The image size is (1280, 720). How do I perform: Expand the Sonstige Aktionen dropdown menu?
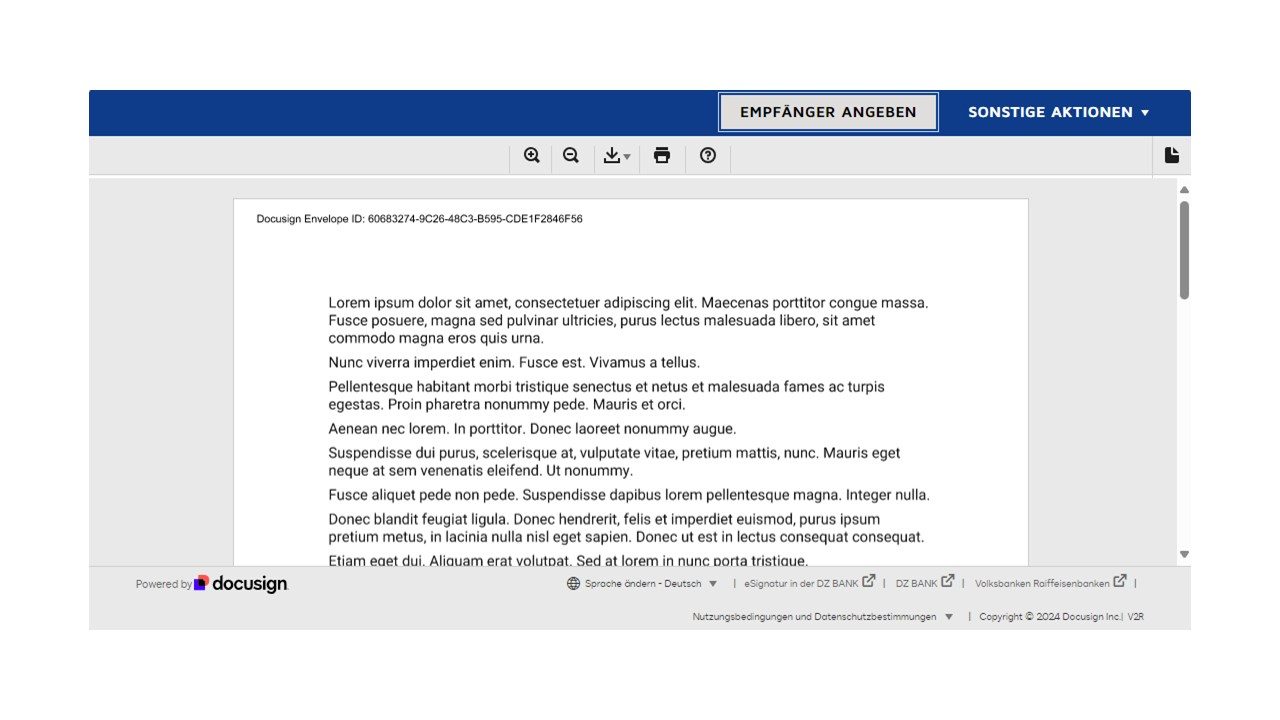coord(1058,112)
